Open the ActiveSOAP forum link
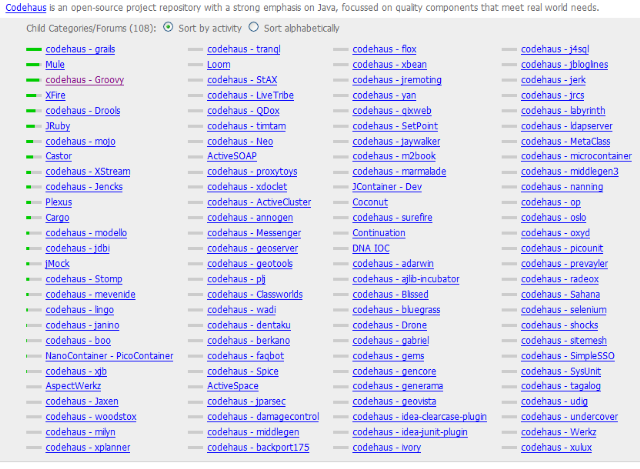640x469 pixels. tap(232, 156)
